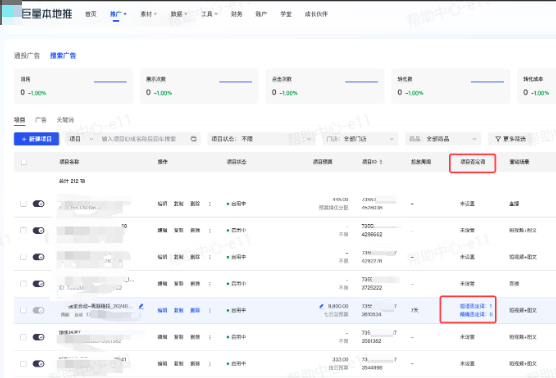This screenshot has height=378, width=556.
Task: Click the blue negative-keyword links in the highlighted row
Action: tap(476, 310)
